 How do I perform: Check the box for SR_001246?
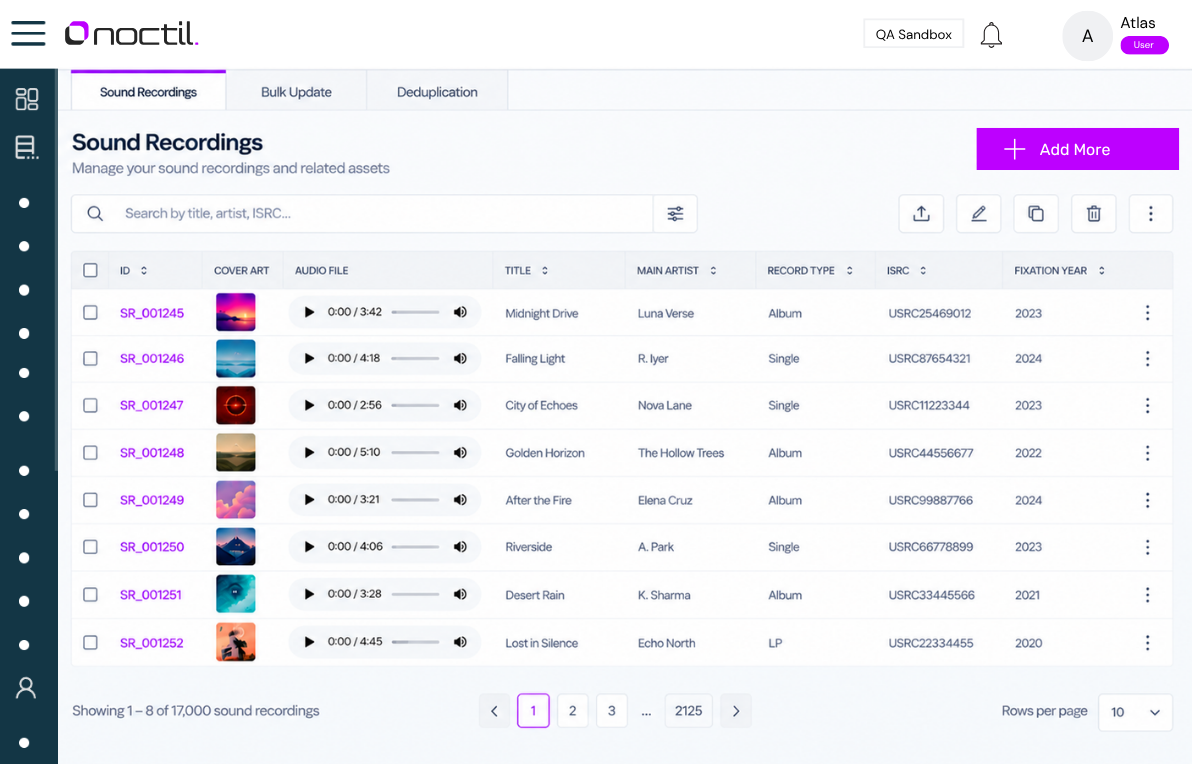pos(90,358)
